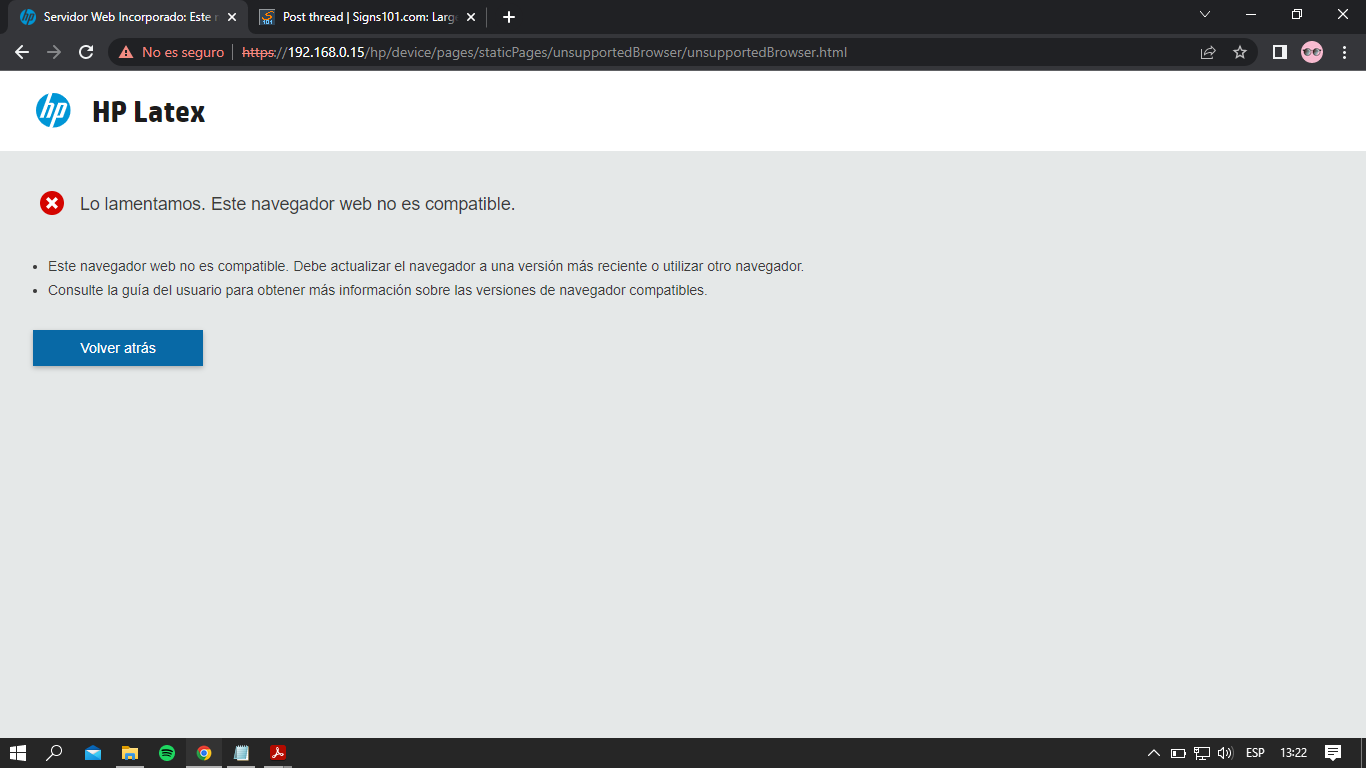Open File Explorer from taskbar
Image resolution: width=1366 pixels, height=768 pixels.
[130, 753]
